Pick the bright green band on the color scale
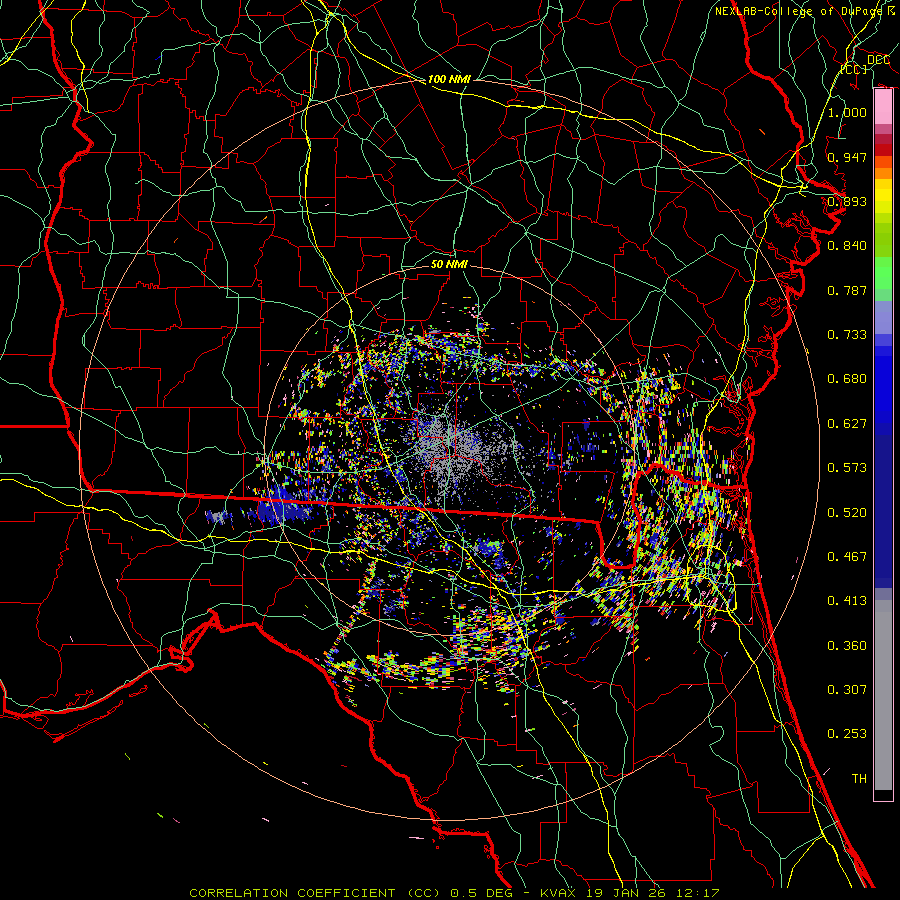900x900 pixels. pyautogui.click(x=883, y=274)
